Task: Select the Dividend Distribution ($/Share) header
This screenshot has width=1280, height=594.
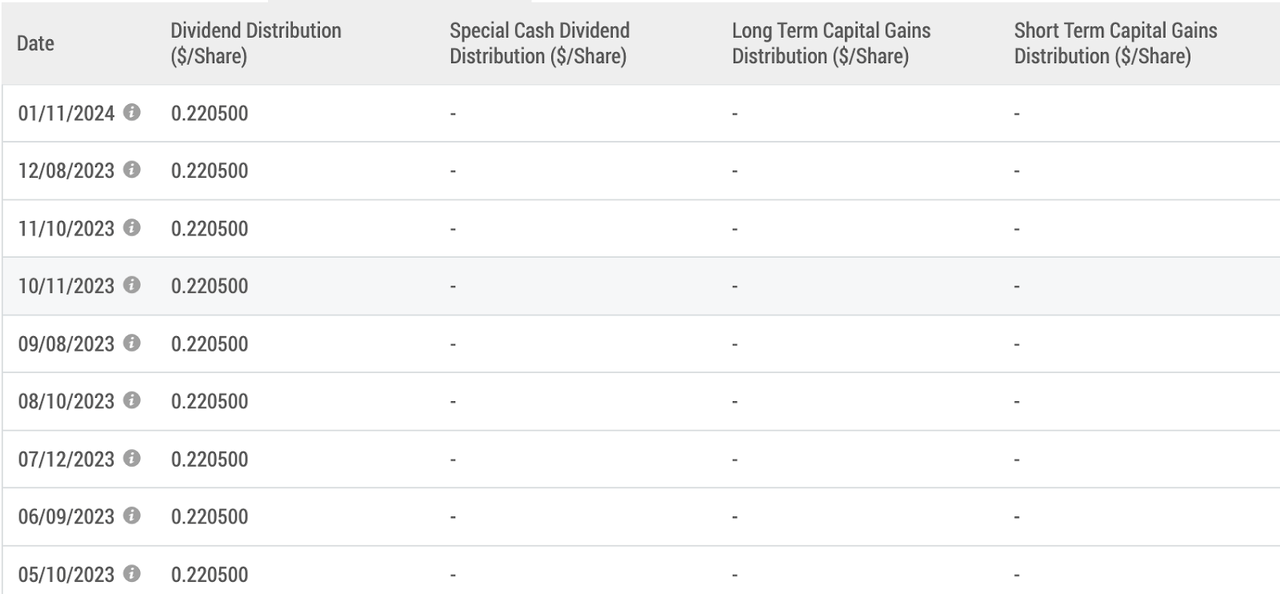Action: click(255, 43)
